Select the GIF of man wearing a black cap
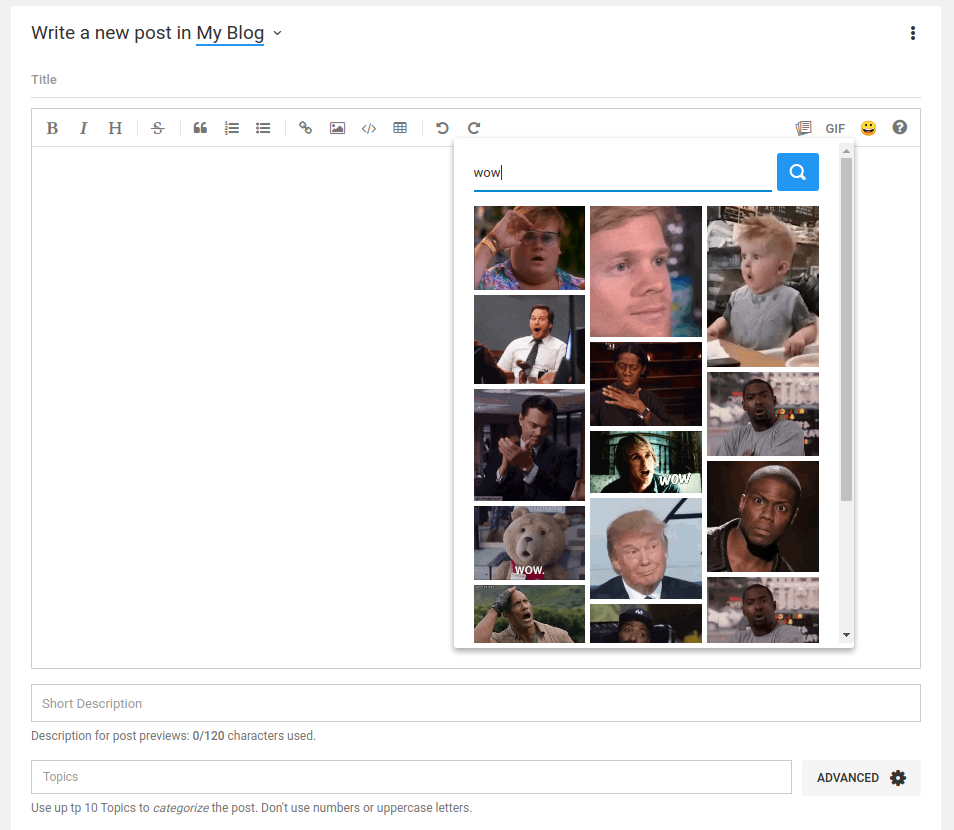954x830 pixels. 646,624
